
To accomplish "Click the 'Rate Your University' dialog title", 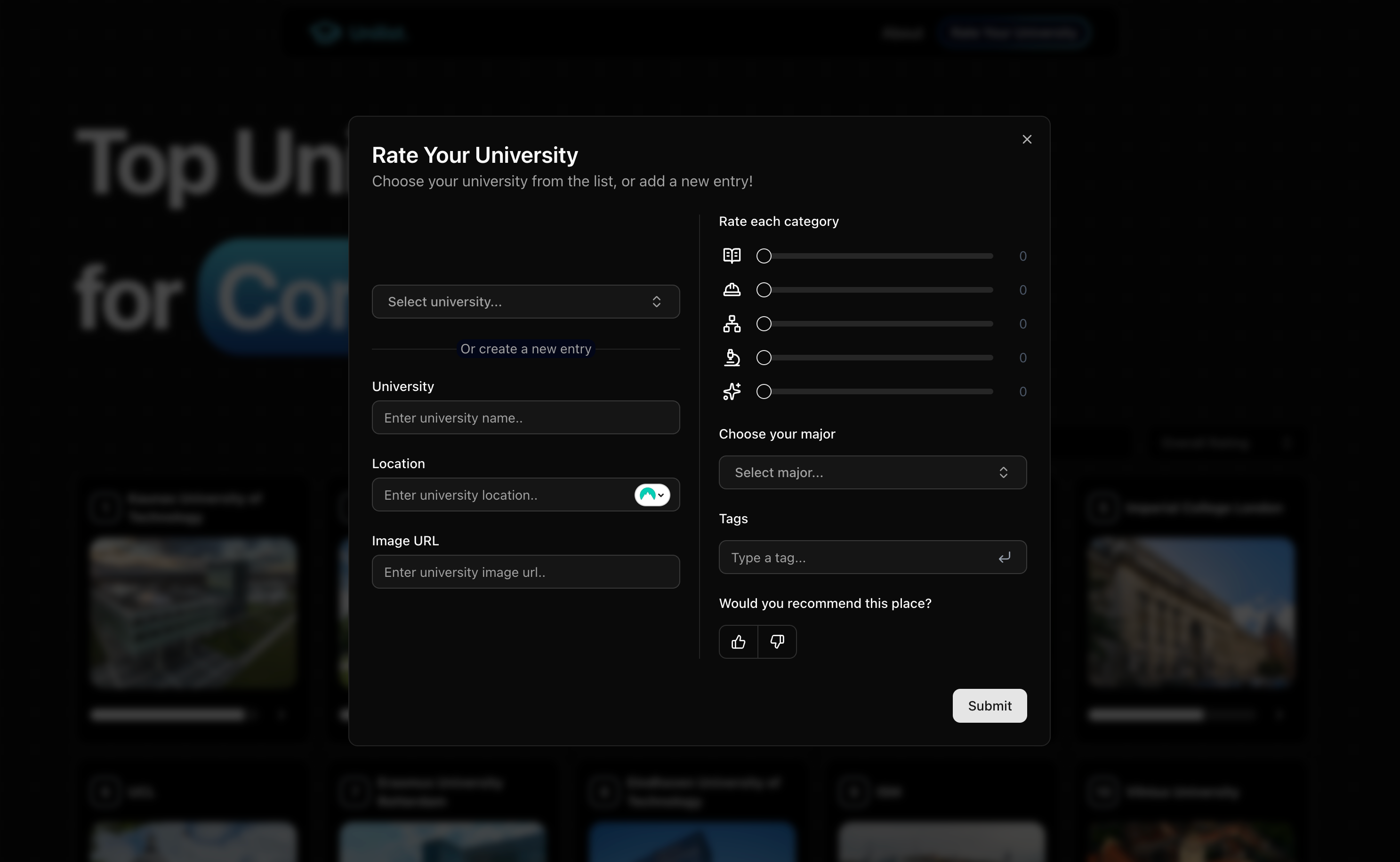I will click(x=475, y=155).
